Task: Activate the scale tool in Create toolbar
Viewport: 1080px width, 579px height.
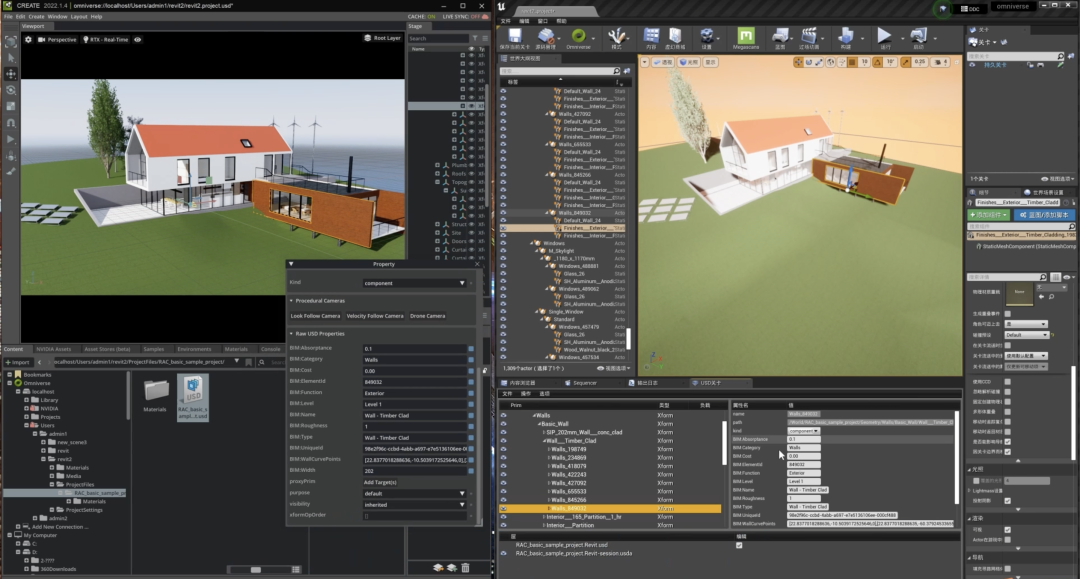Action: pyautogui.click(x=11, y=107)
